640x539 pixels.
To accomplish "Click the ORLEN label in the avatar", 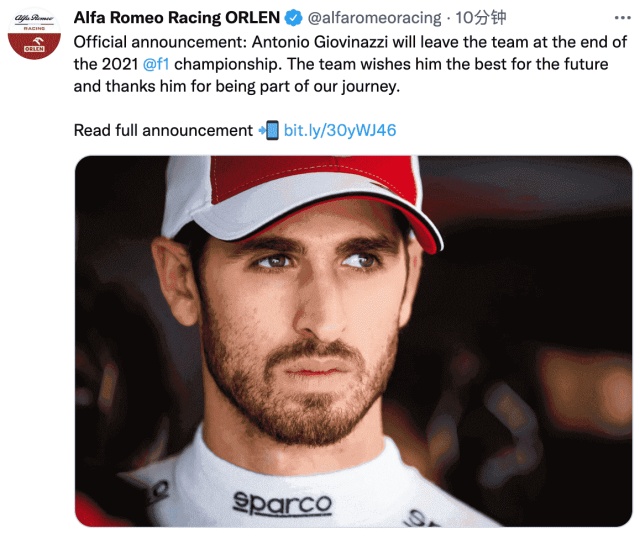I will coord(33,48).
